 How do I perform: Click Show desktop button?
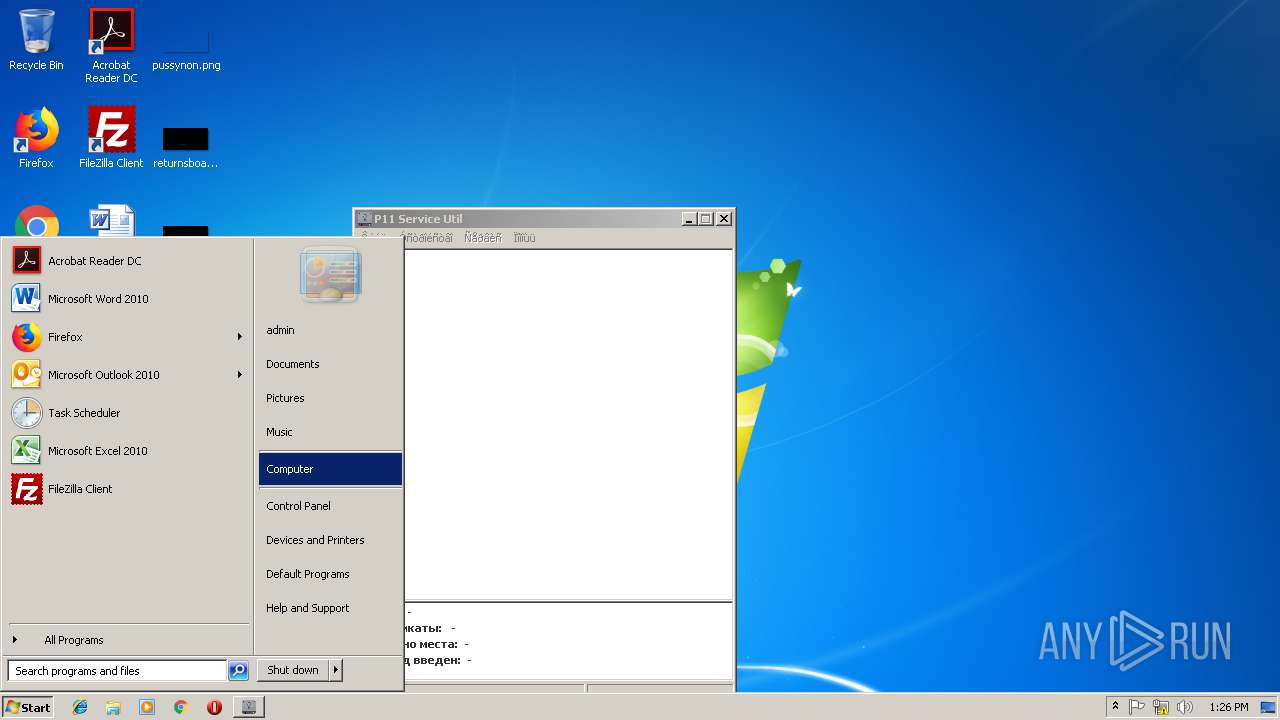coord(1270,707)
